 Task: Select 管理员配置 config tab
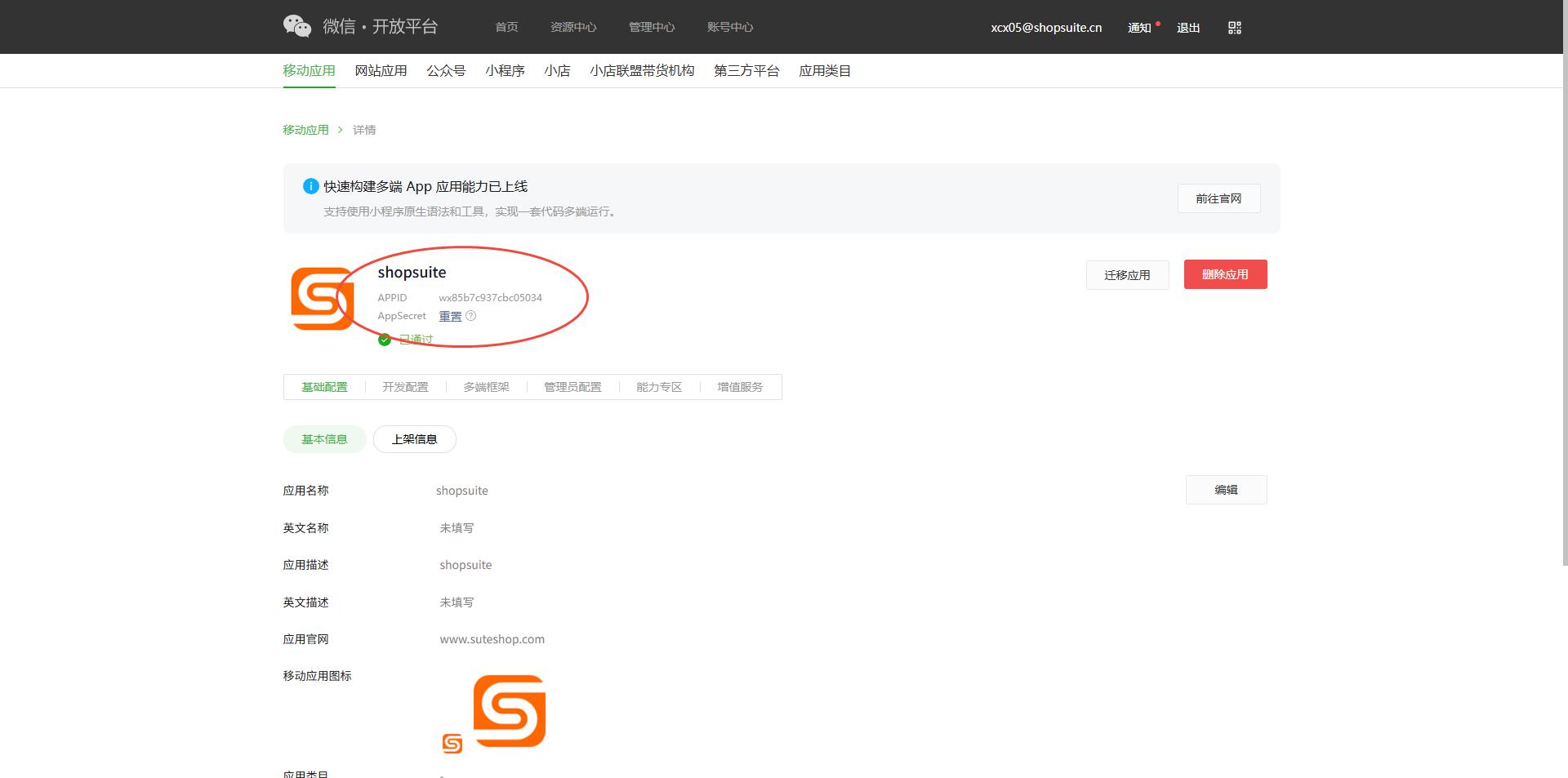tap(572, 387)
